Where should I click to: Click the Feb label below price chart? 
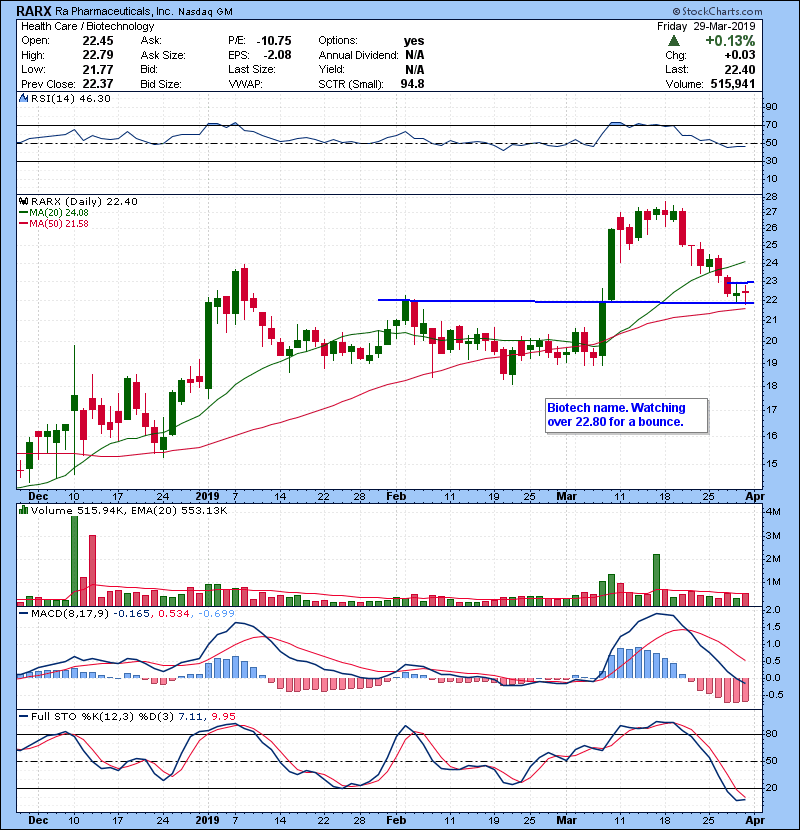click(x=397, y=496)
